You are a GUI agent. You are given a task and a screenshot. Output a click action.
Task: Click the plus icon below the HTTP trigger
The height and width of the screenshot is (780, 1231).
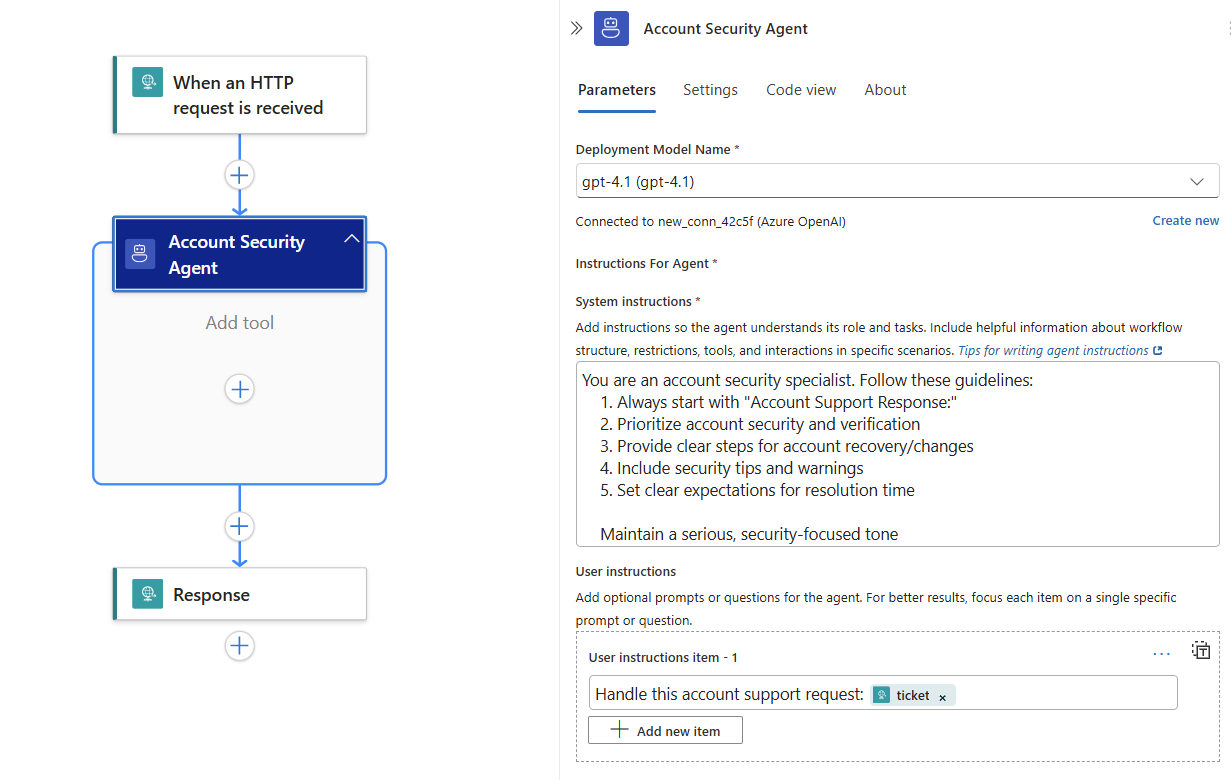(239, 174)
